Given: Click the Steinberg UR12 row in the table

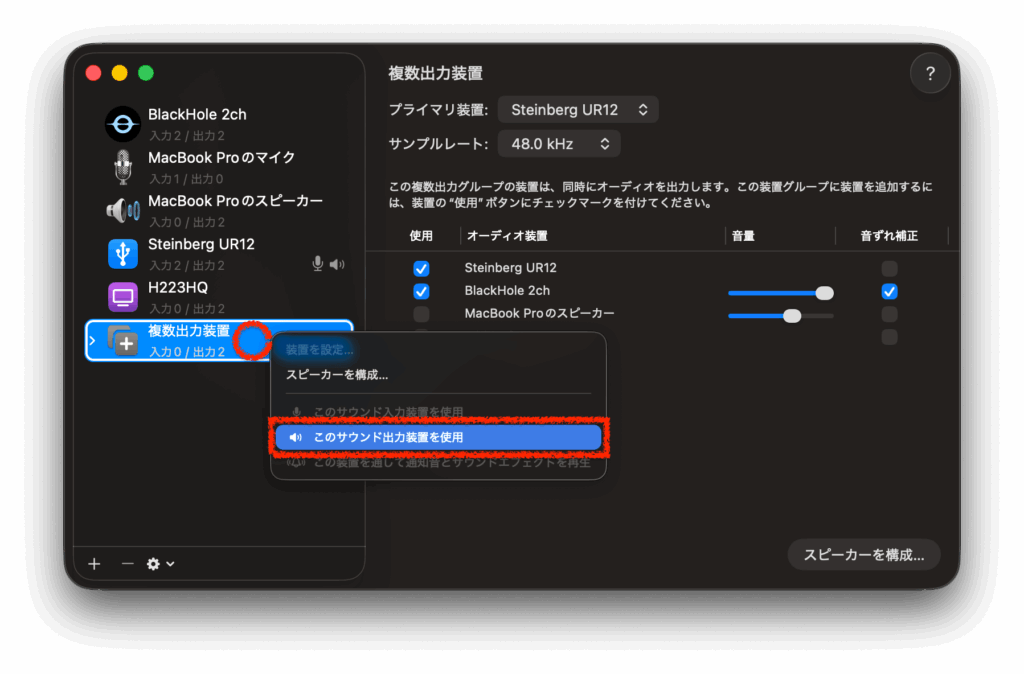Looking at the screenshot, I should (511, 268).
